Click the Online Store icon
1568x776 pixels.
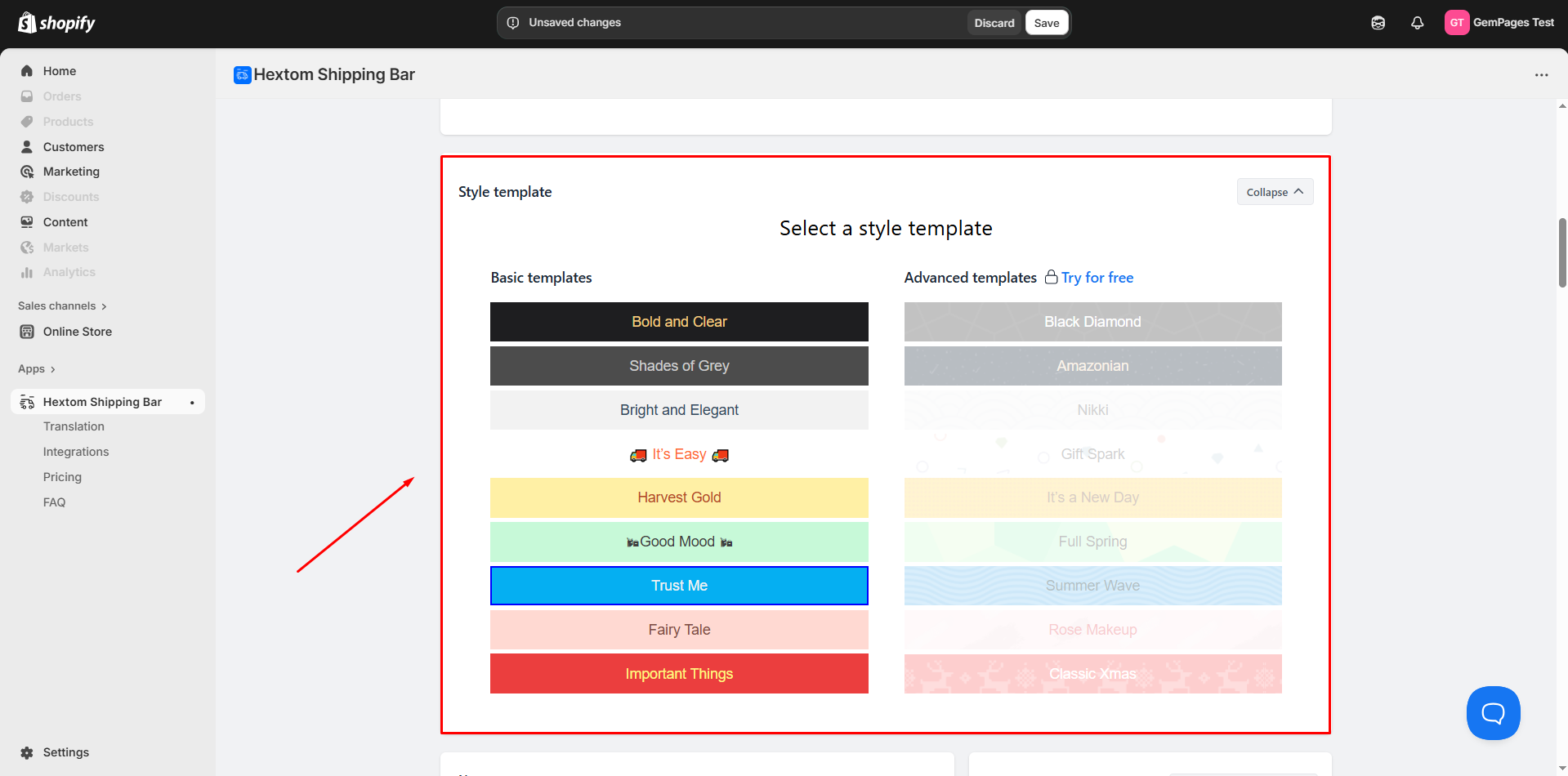pyautogui.click(x=27, y=332)
